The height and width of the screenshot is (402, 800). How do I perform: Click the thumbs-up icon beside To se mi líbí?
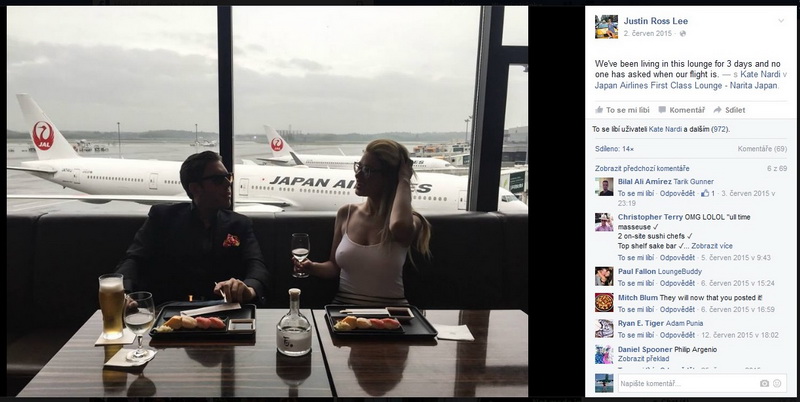coord(599,110)
